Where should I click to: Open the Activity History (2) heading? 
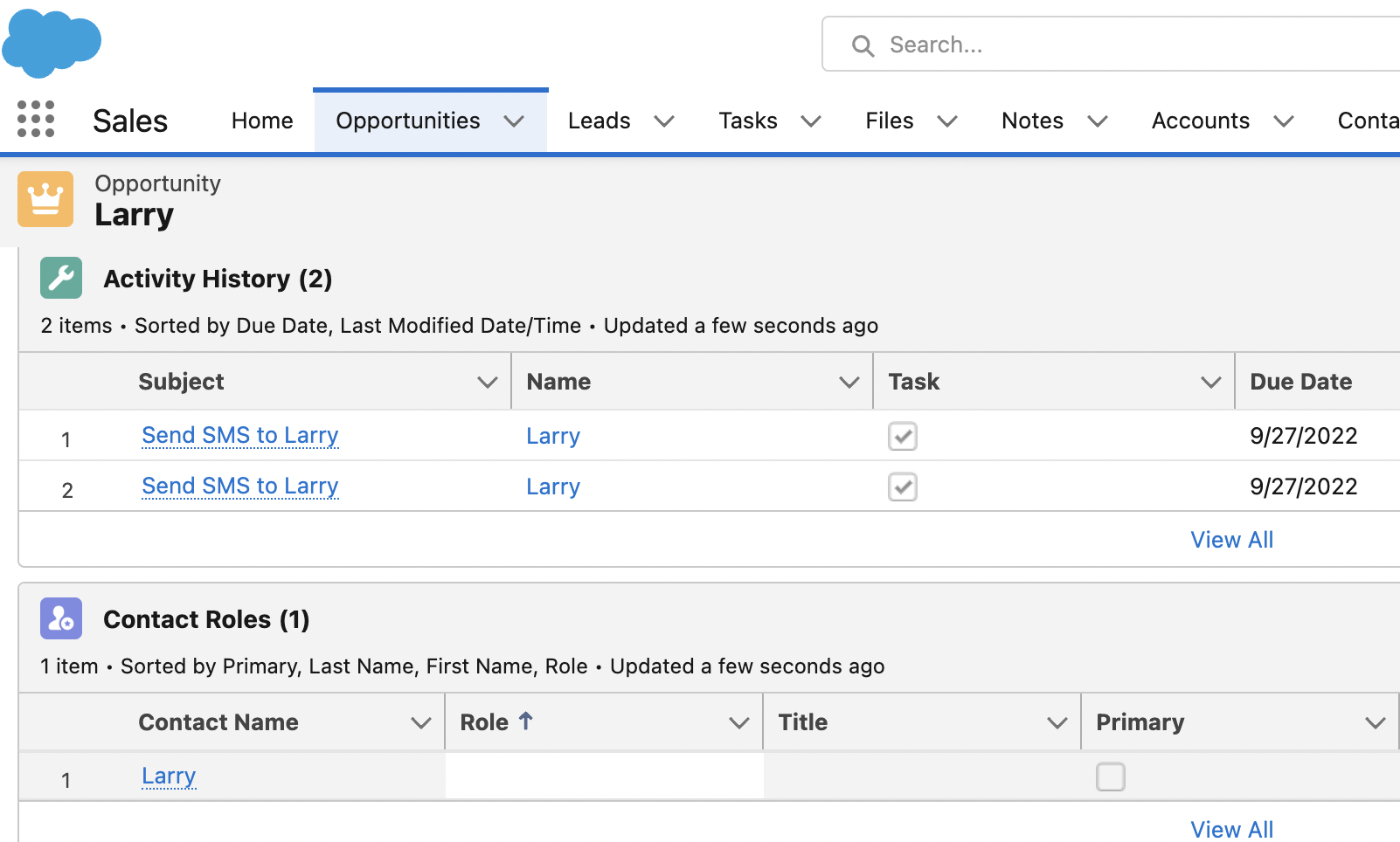pos(218,279)
